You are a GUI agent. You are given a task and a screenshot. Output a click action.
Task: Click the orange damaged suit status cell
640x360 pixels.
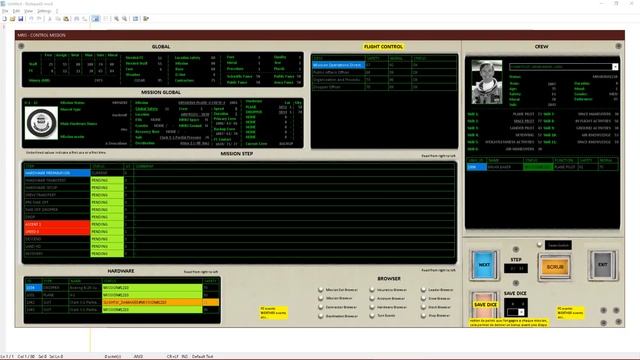[152, 302]
